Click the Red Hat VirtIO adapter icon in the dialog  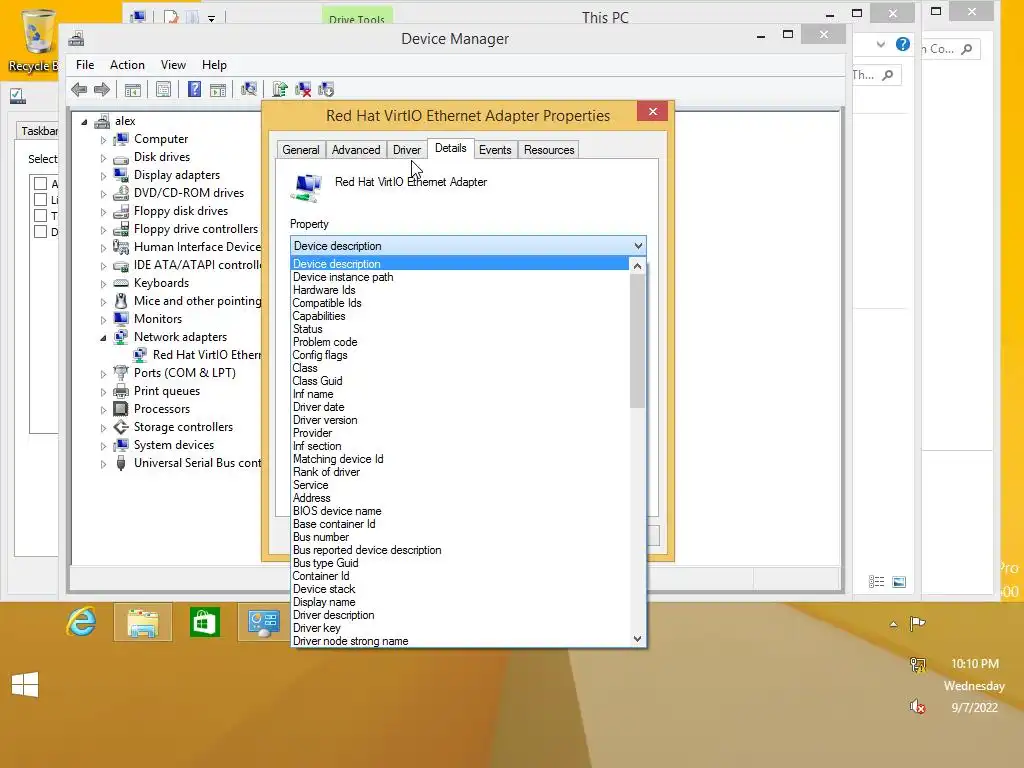coord(306,187)
